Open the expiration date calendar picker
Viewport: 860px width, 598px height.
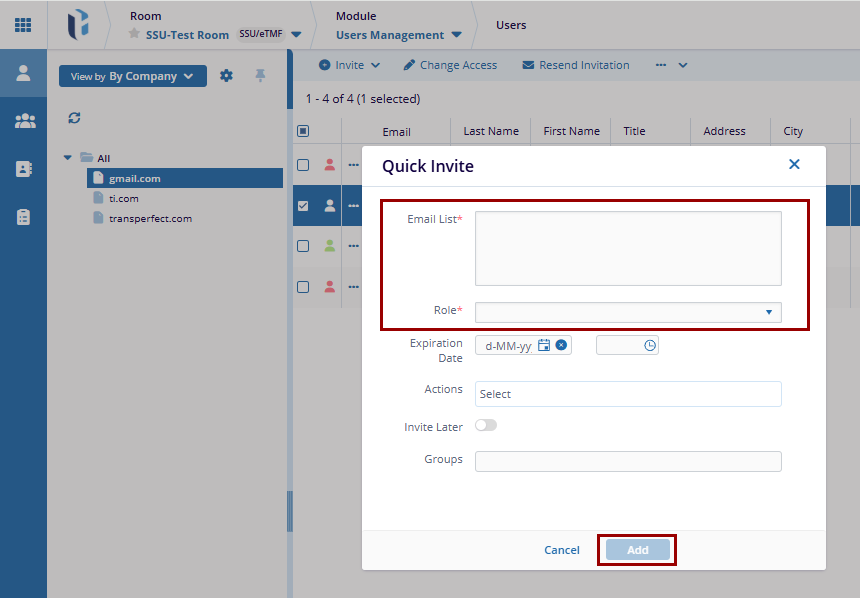(x=544, y=345)
